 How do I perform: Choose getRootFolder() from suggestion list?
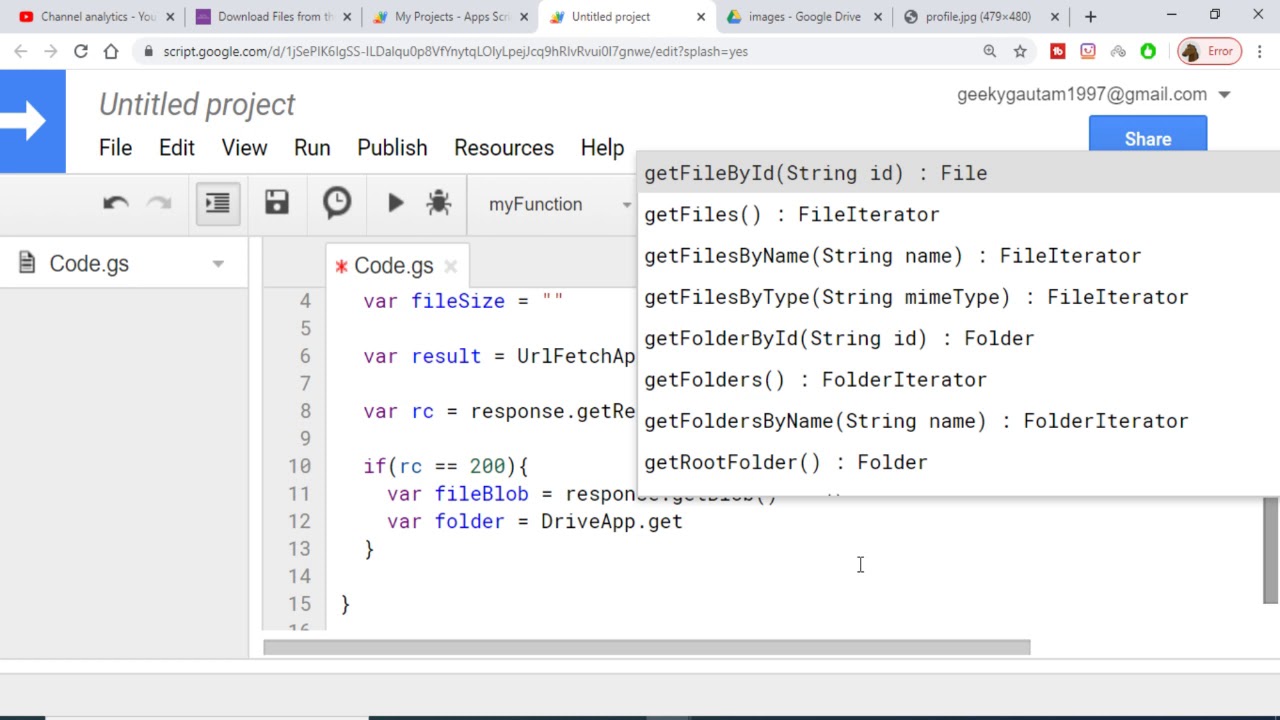[x=786, y=462]
